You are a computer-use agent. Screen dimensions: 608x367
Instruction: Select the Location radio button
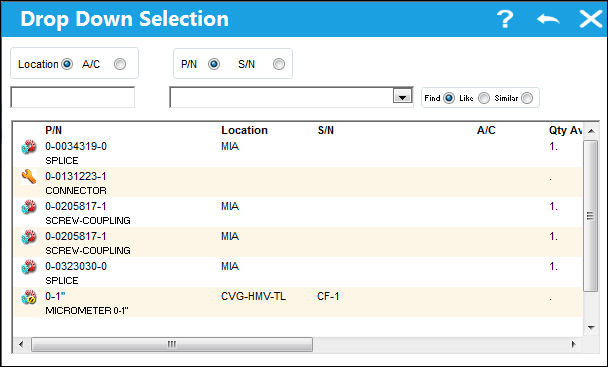point(67,64)
